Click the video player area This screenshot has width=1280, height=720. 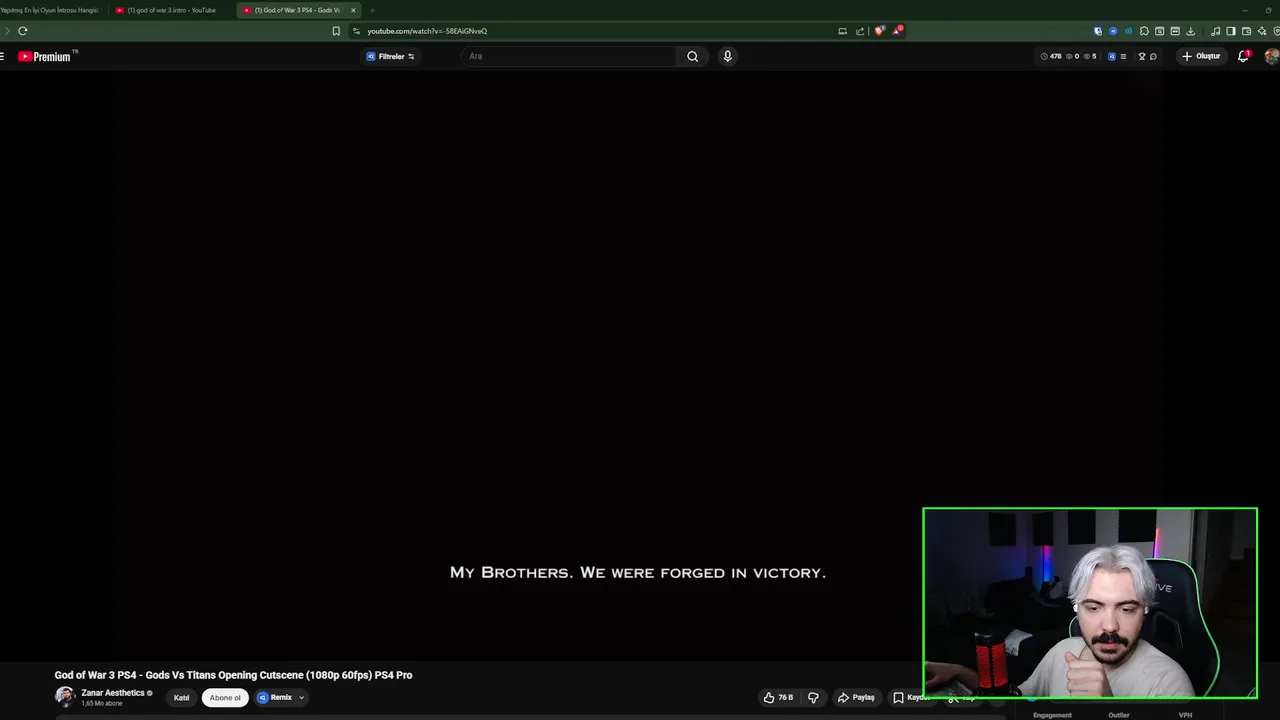tap(640, 365)
